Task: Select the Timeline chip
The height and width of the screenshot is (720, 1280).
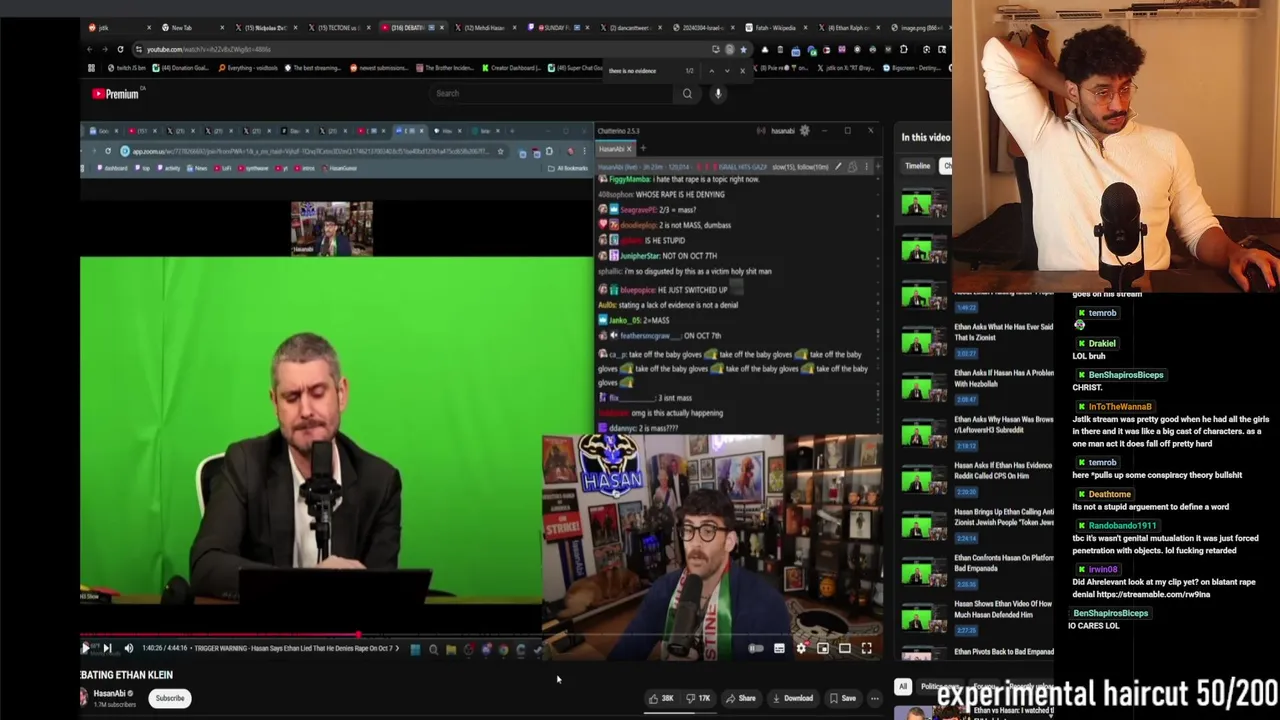Action: [917, 166]
